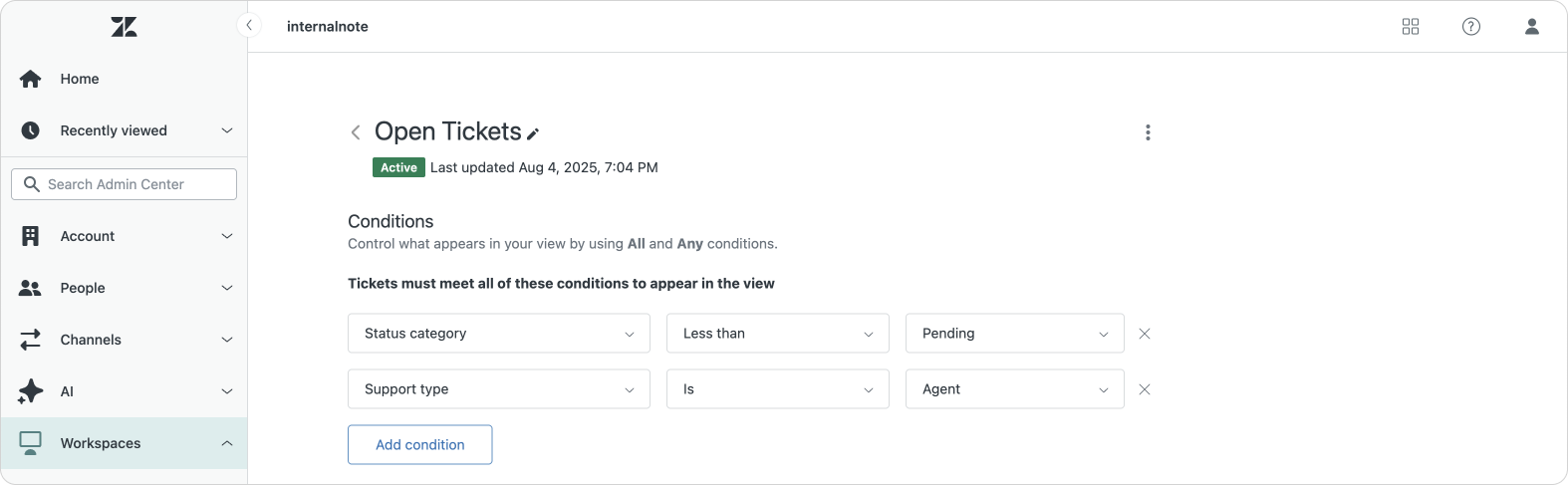
Task: Remove the Status category condition
Action: pos(1145,334)
